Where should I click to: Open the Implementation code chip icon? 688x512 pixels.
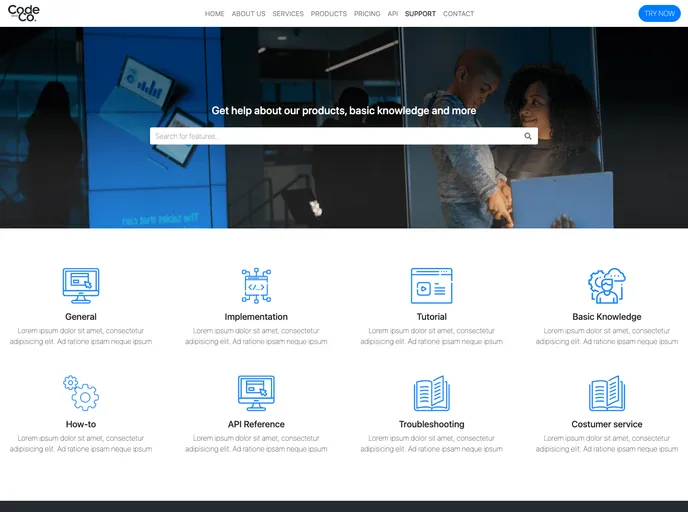[256, 285]
